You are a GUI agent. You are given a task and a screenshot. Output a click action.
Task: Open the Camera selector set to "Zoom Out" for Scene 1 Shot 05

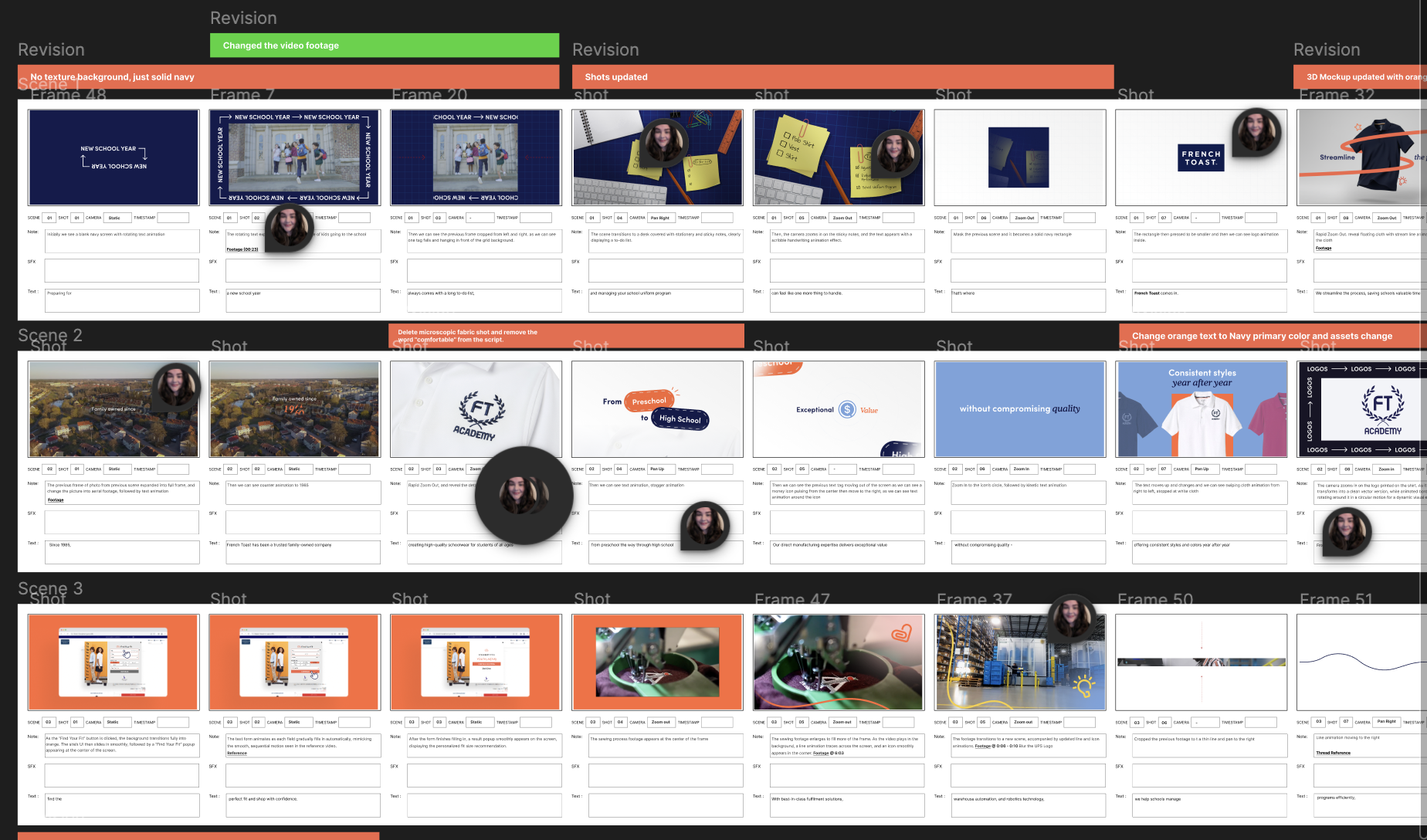point(843,218)
